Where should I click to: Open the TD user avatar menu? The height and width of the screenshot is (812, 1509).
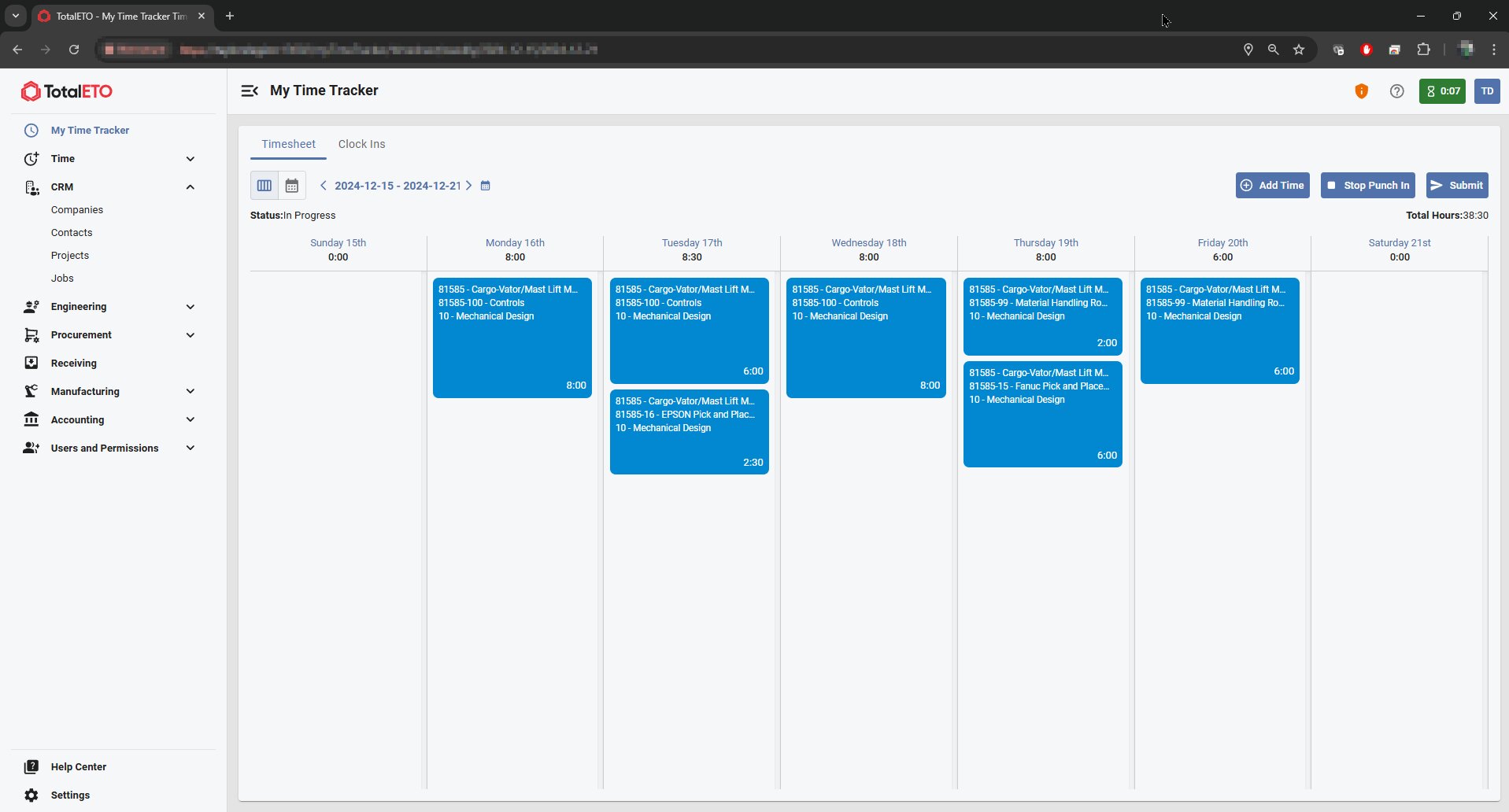pyautogui.click(x=1486, y=91)
